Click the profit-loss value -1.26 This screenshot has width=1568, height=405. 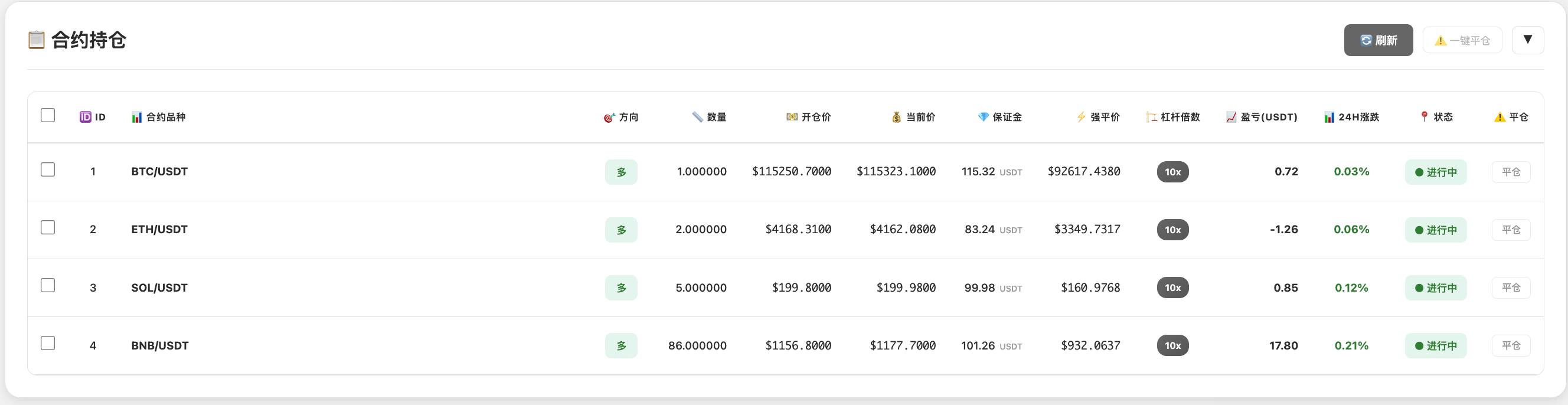[x=1285, y=230]
